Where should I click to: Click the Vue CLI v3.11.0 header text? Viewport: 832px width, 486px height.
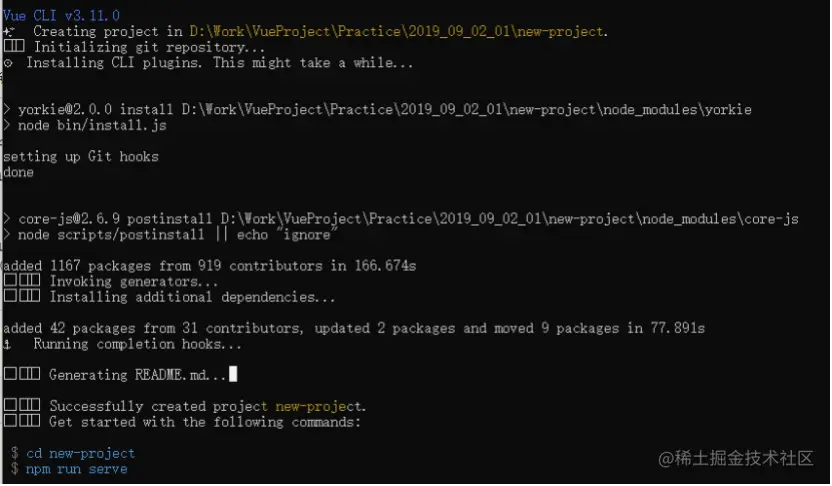click(x=62, y=15)
